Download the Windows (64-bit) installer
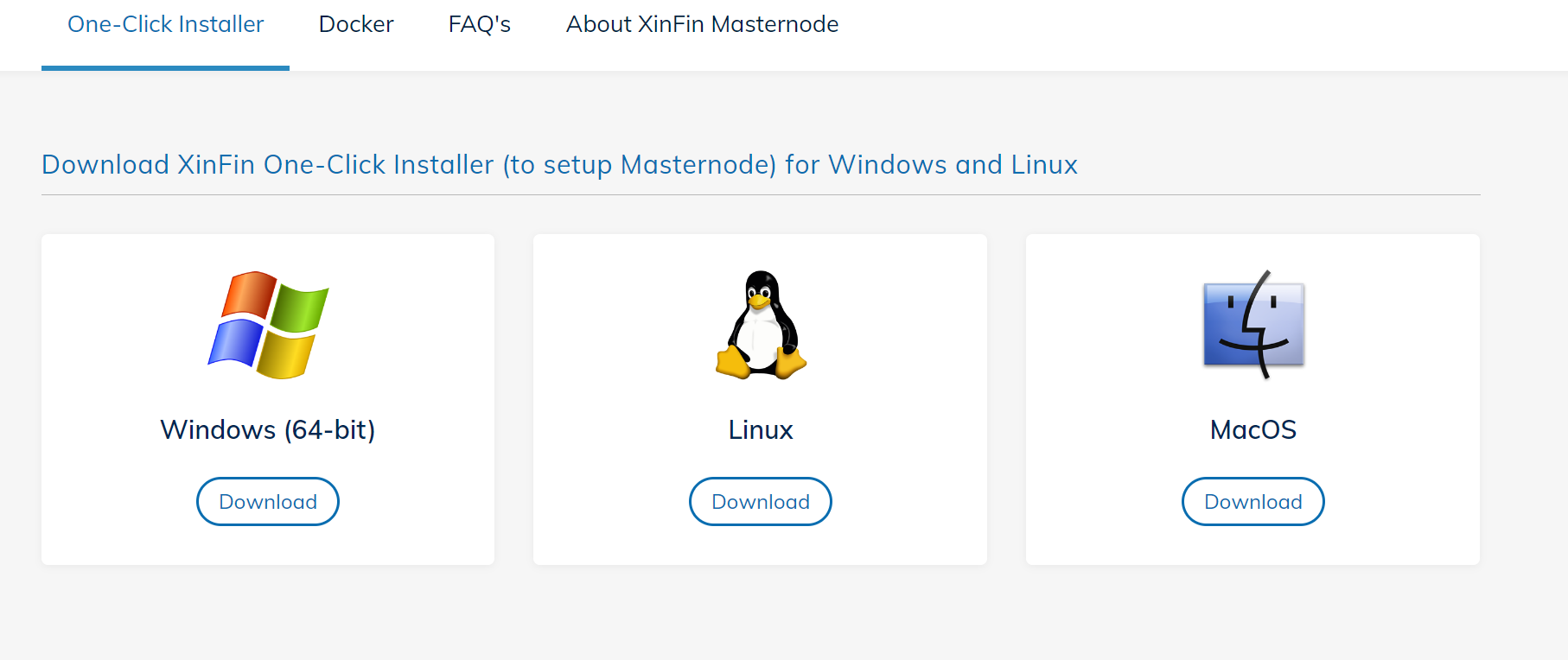The image size is (1568, 660). coord(268,501)
